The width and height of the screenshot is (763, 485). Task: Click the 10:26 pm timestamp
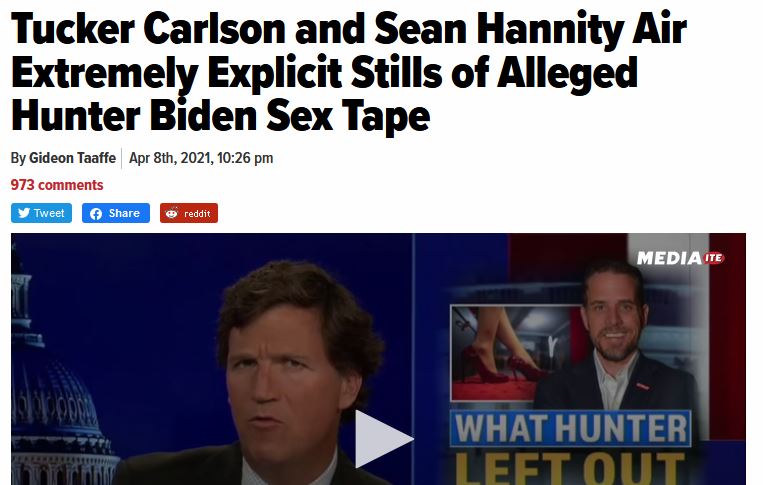click(245, 158)
